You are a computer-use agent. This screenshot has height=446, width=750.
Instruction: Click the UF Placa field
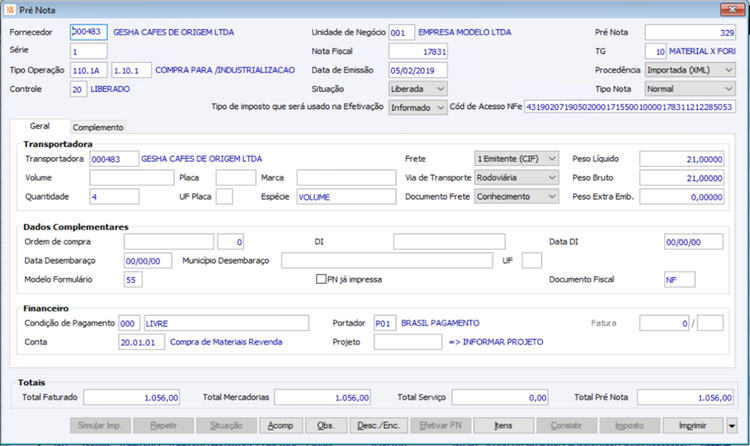pyautogui.click(x=224, y=197)
